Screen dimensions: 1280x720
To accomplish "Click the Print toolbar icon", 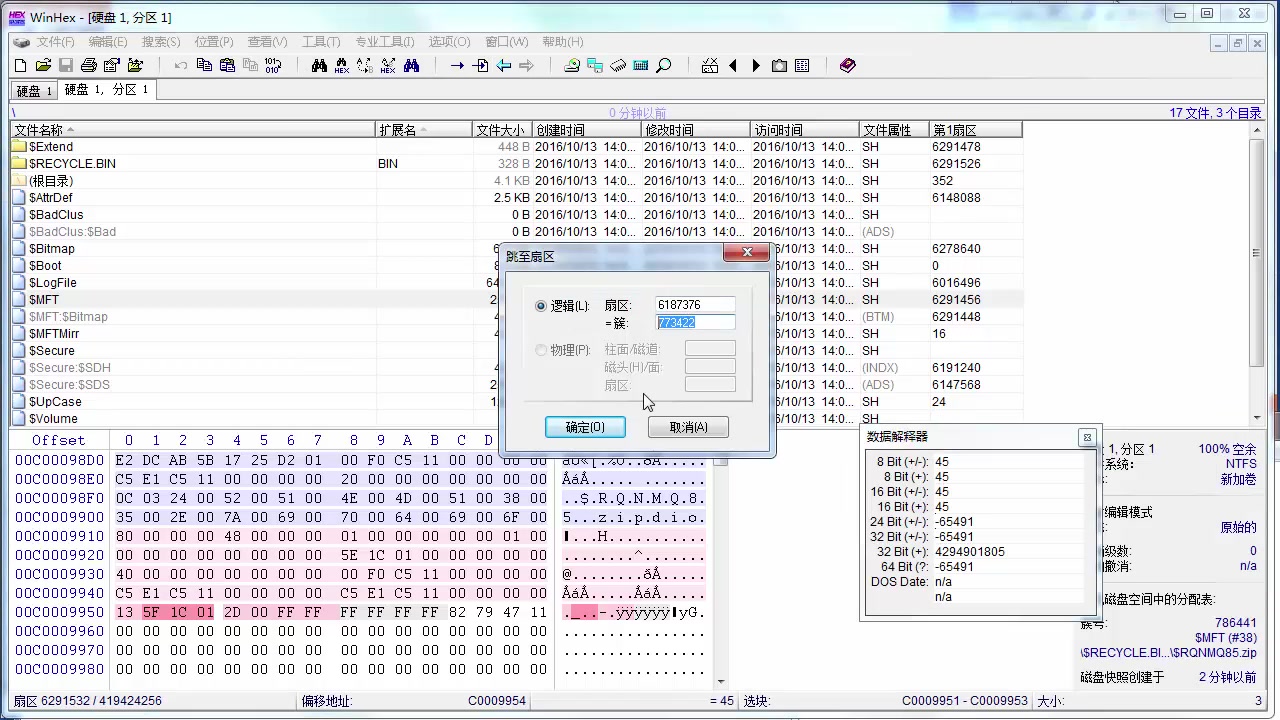I will coord(89,66).
